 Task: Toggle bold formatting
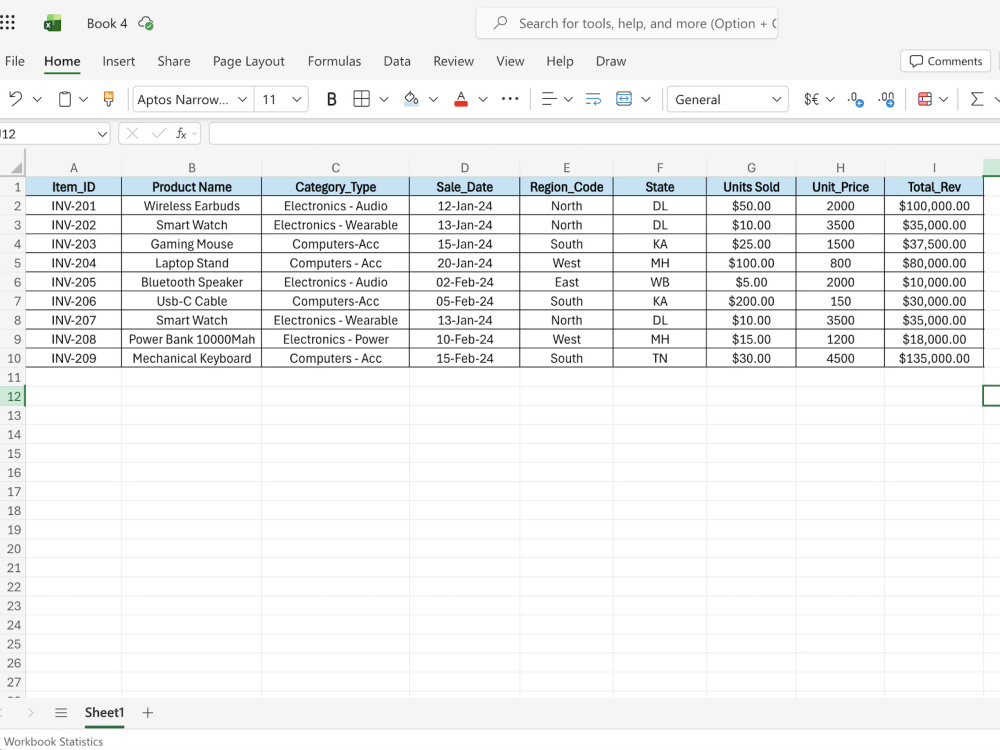coord(331,99)
